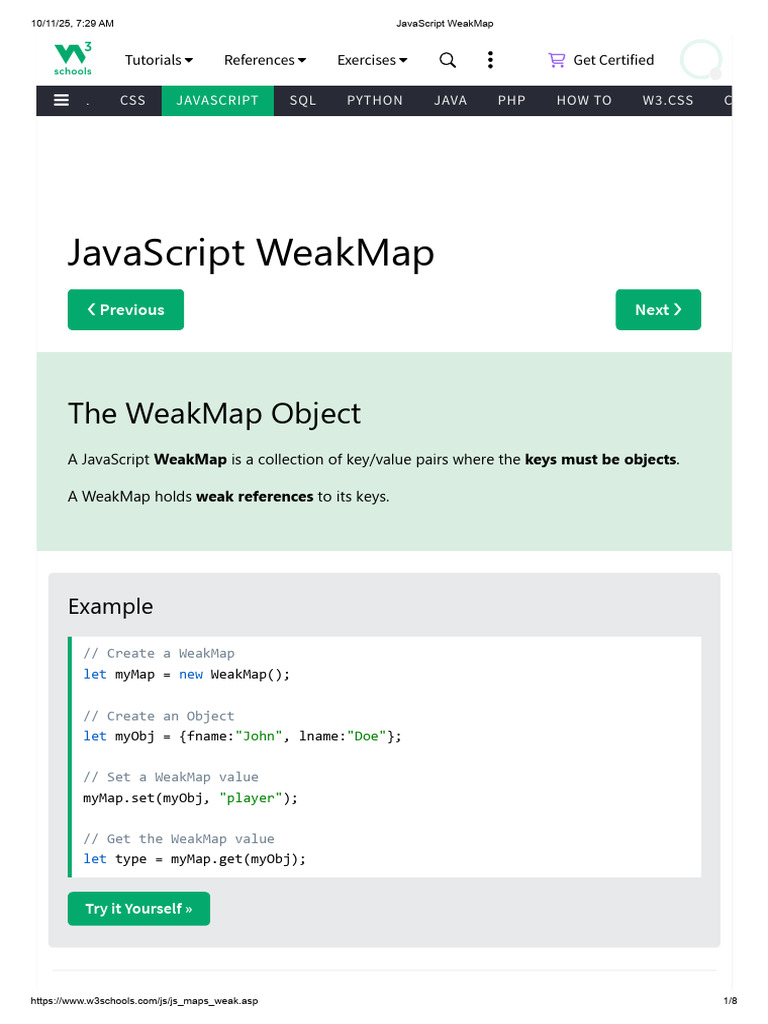Click the code line 'myMap.set(myObj, "player");'
The image size is (768, 1024).
click(190, 798)
